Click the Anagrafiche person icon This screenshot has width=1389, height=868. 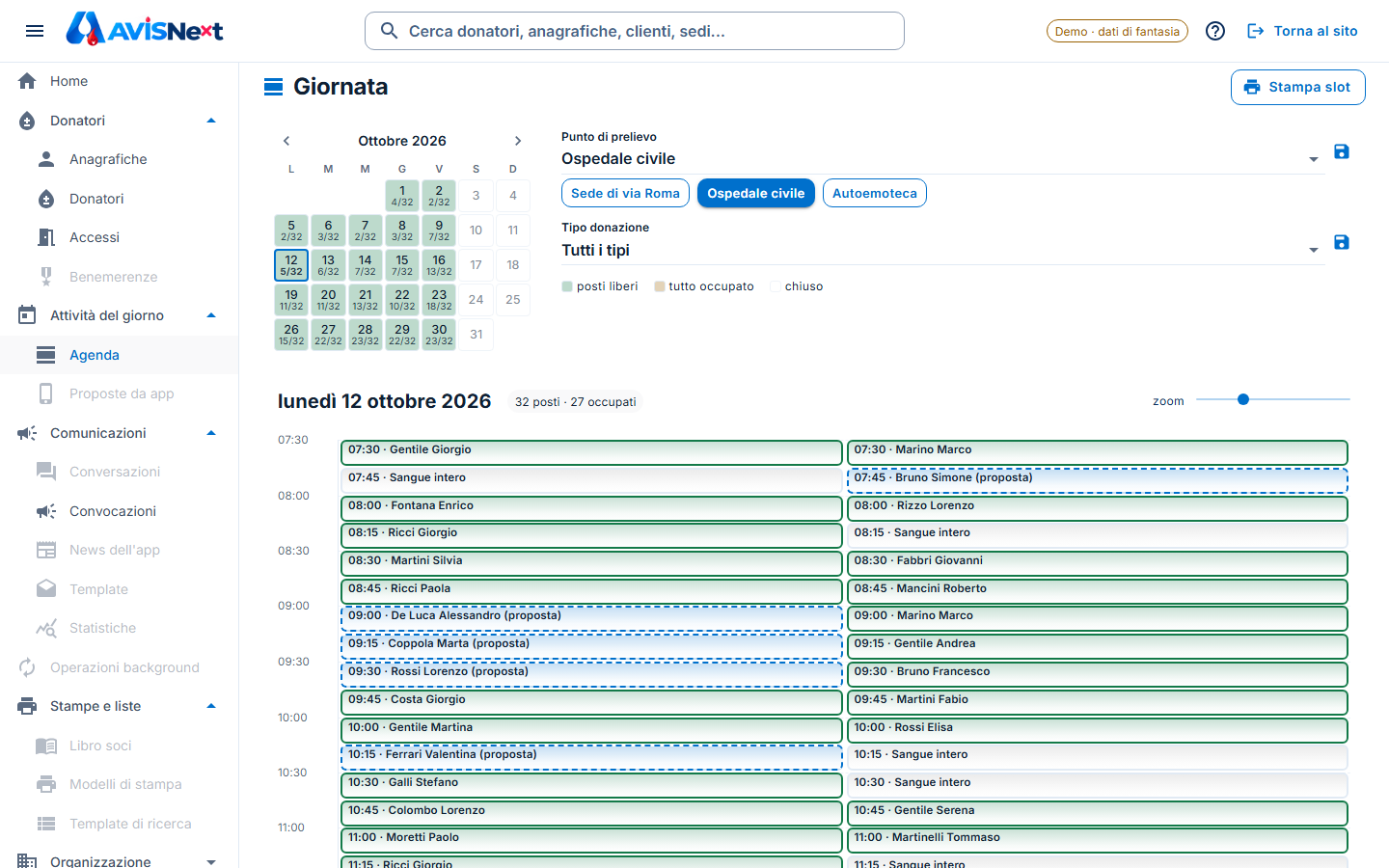(46, 159)
